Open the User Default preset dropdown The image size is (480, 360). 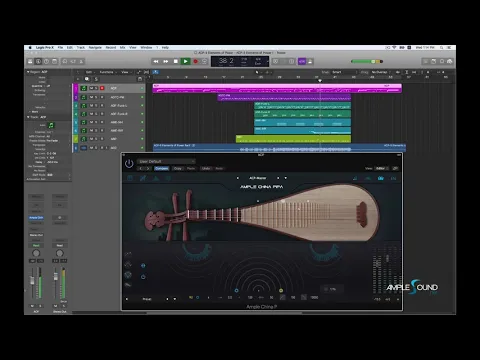[166, 161]
